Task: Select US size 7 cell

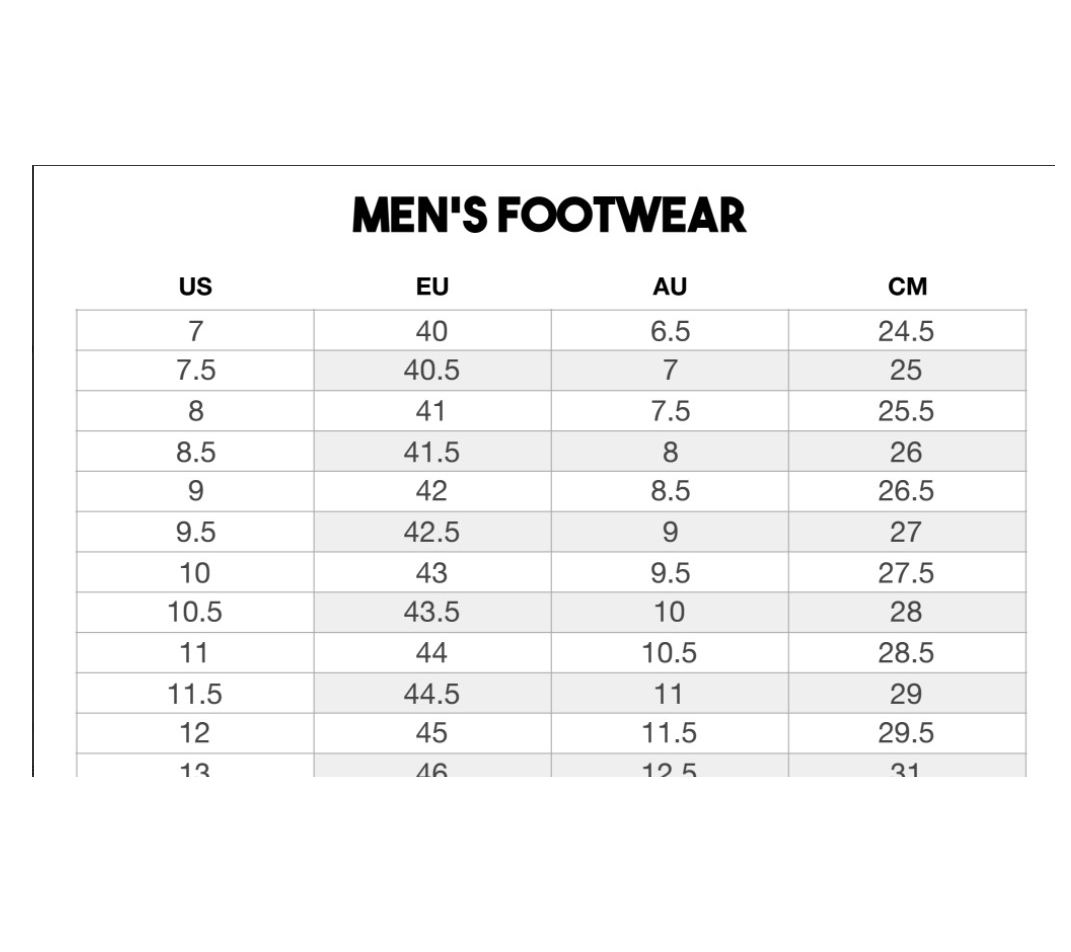Action: 195,331
